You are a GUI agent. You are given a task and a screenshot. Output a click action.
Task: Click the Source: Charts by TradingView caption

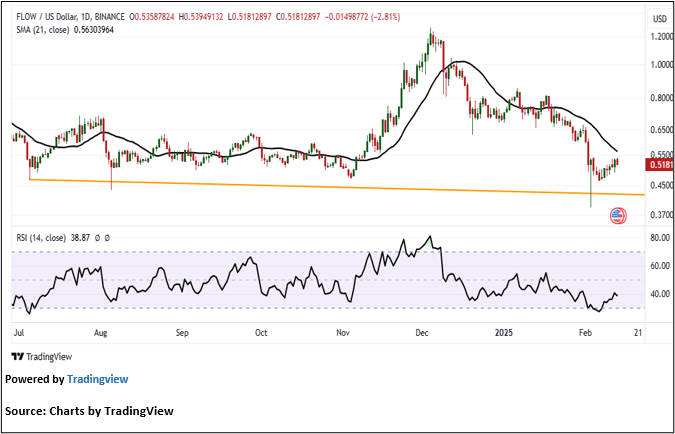[x=90, y=411]
